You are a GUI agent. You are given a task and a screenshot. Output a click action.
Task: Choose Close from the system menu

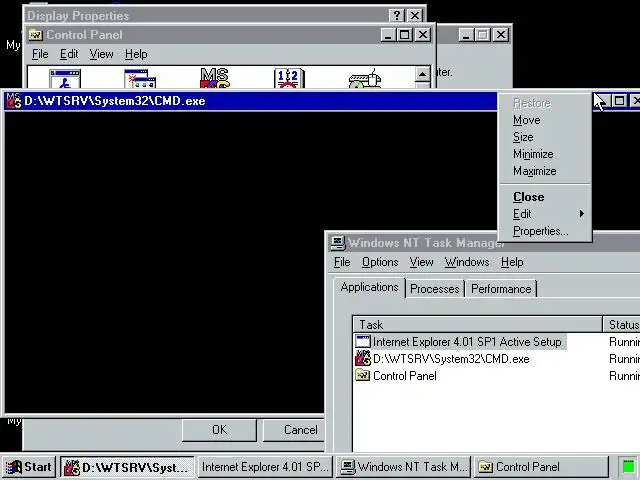(544, 197)
